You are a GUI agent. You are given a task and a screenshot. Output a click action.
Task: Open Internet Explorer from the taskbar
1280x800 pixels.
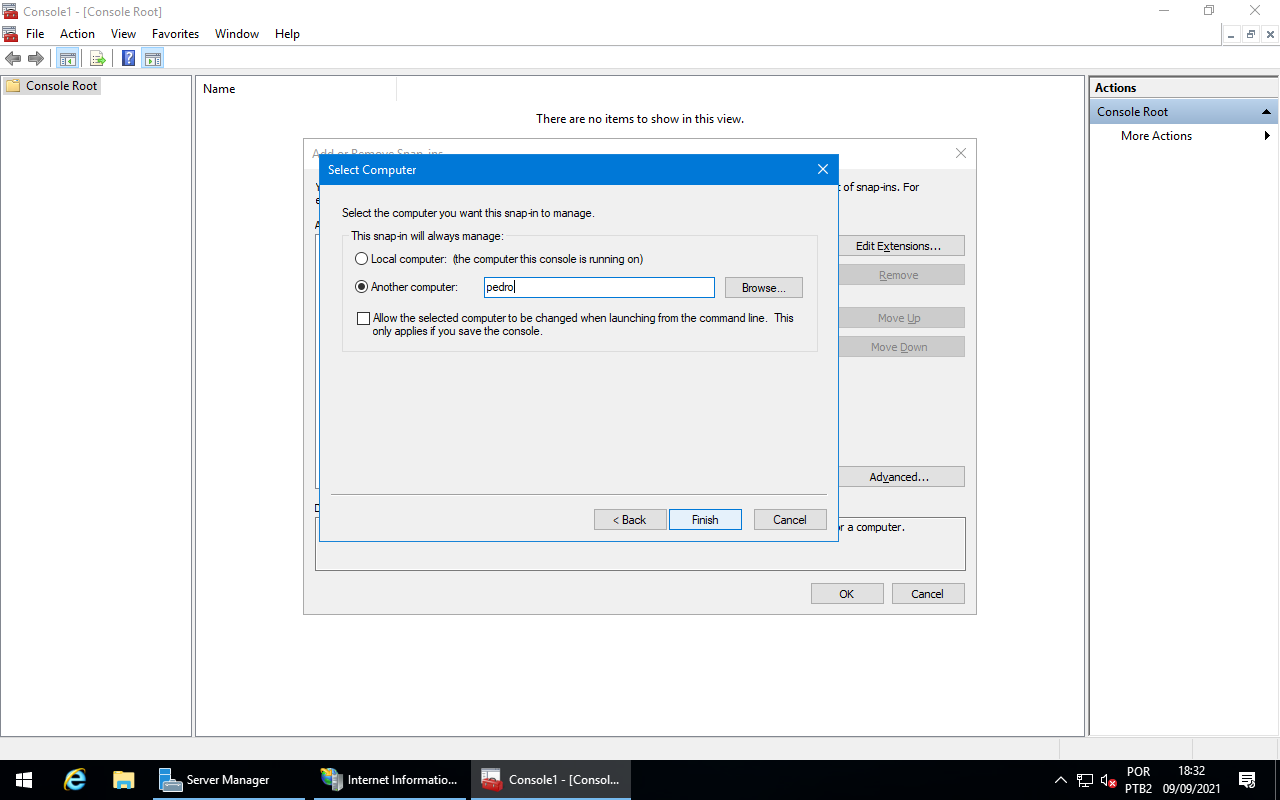click(74, 780)
